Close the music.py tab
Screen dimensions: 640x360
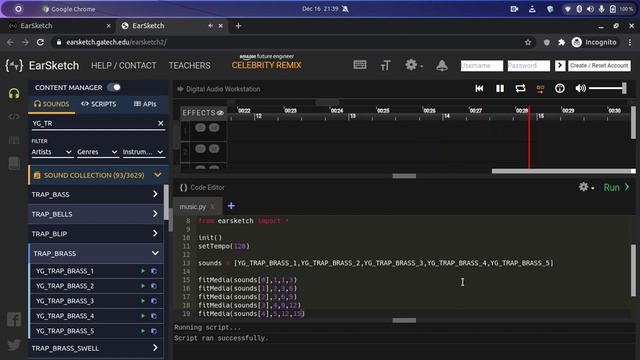[x=213, y=207]
